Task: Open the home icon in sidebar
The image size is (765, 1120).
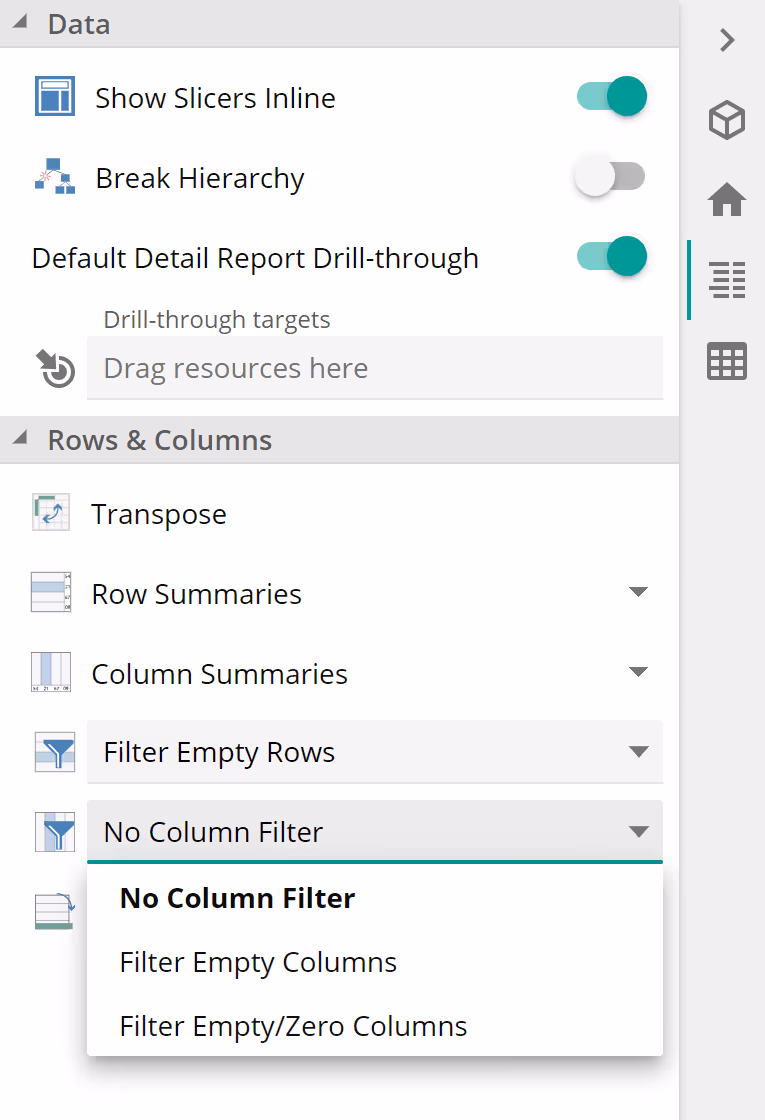Action: pos(727,200)
